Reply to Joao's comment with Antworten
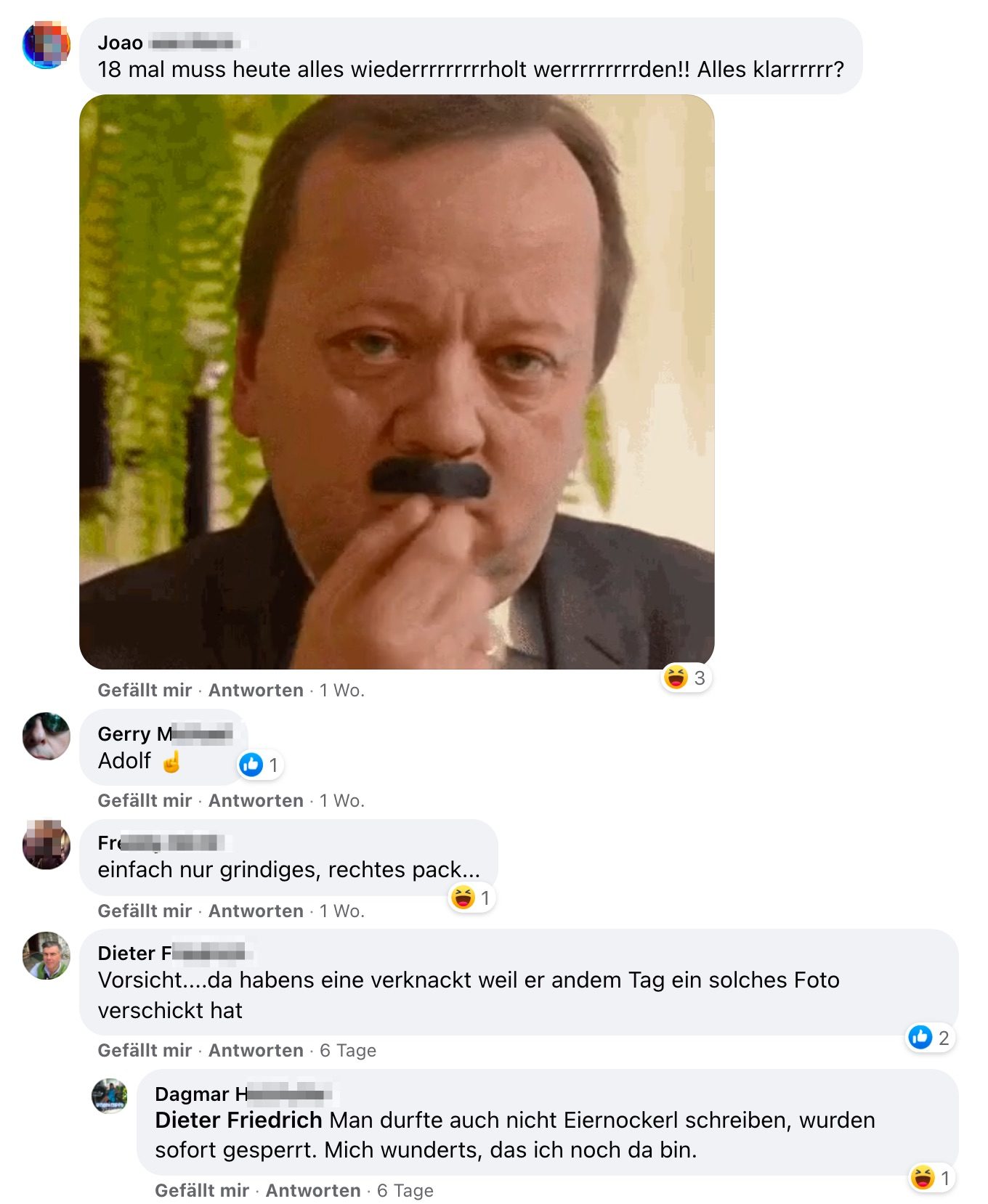The width and height of the screenshot is (988, 1204). [256, 690]
